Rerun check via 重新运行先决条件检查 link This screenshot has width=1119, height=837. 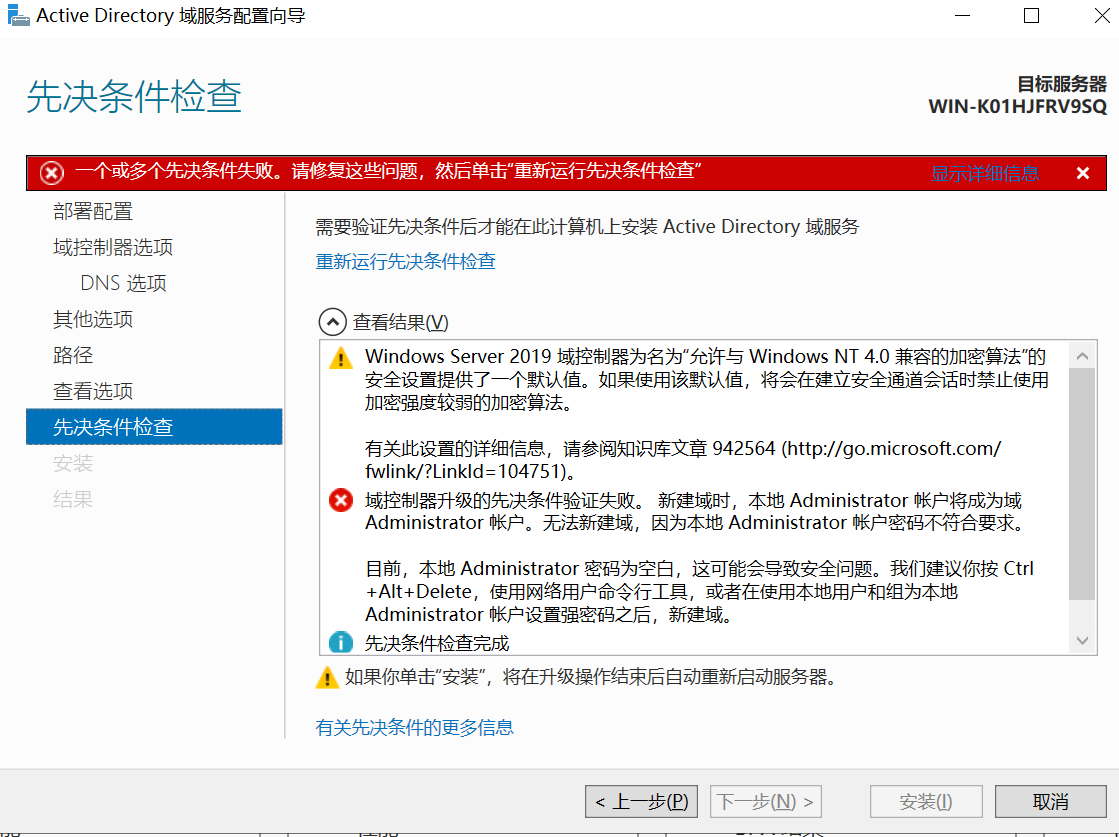coord(405,261)
